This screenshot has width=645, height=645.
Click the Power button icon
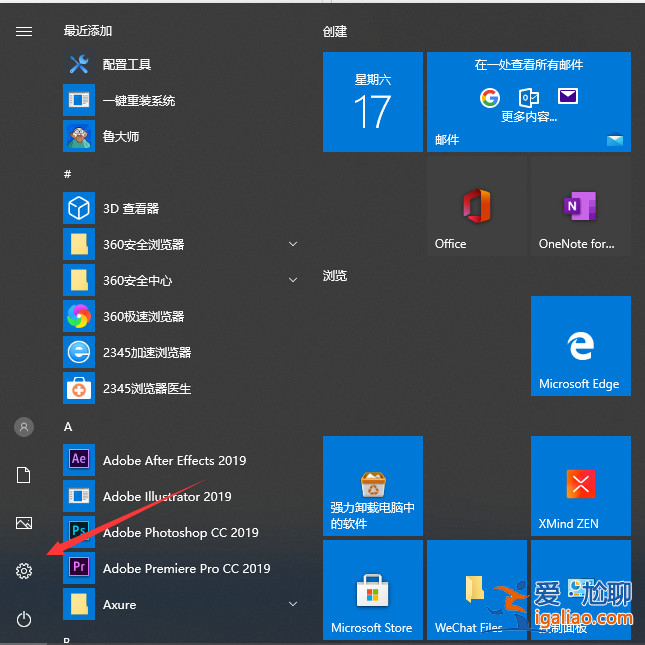click(24, 619)
